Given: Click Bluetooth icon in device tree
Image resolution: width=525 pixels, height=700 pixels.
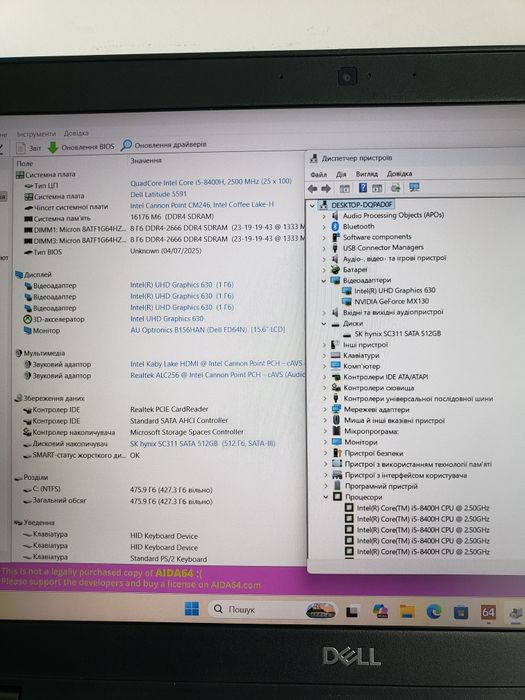Looking at the screenshot, I should [x=335, y=226].
